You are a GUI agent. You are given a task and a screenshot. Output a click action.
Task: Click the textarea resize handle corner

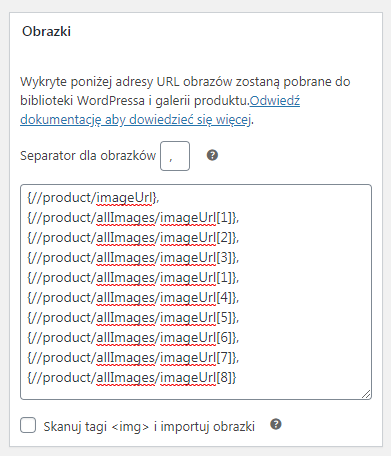(x=366, y=394)
